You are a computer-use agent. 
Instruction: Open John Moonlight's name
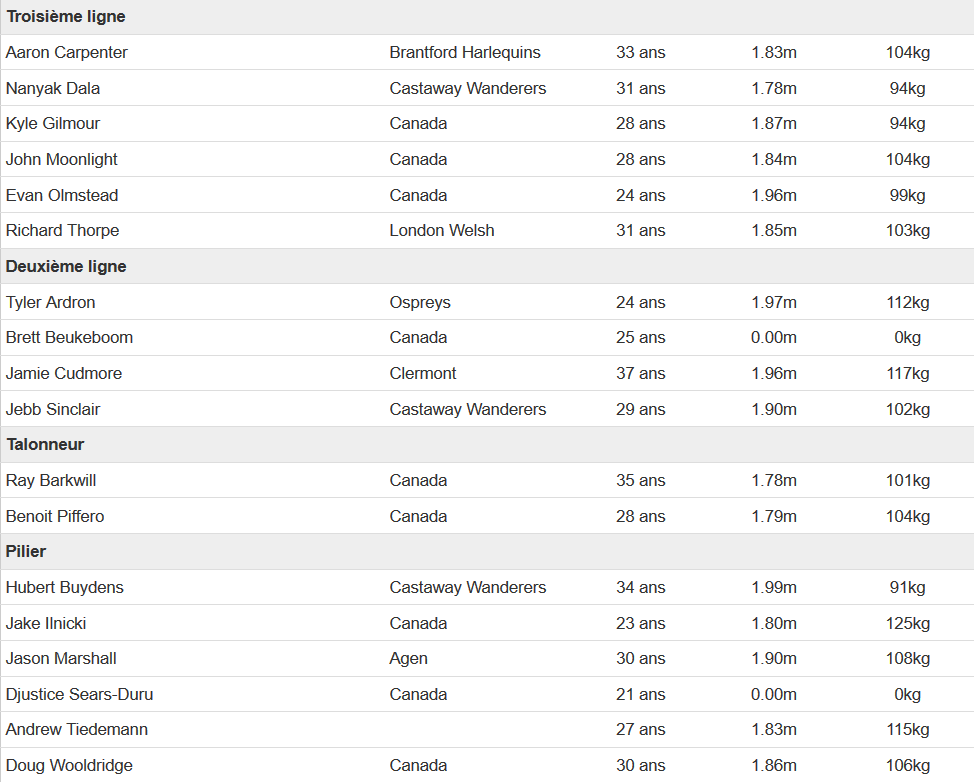[x=61, y=160]
